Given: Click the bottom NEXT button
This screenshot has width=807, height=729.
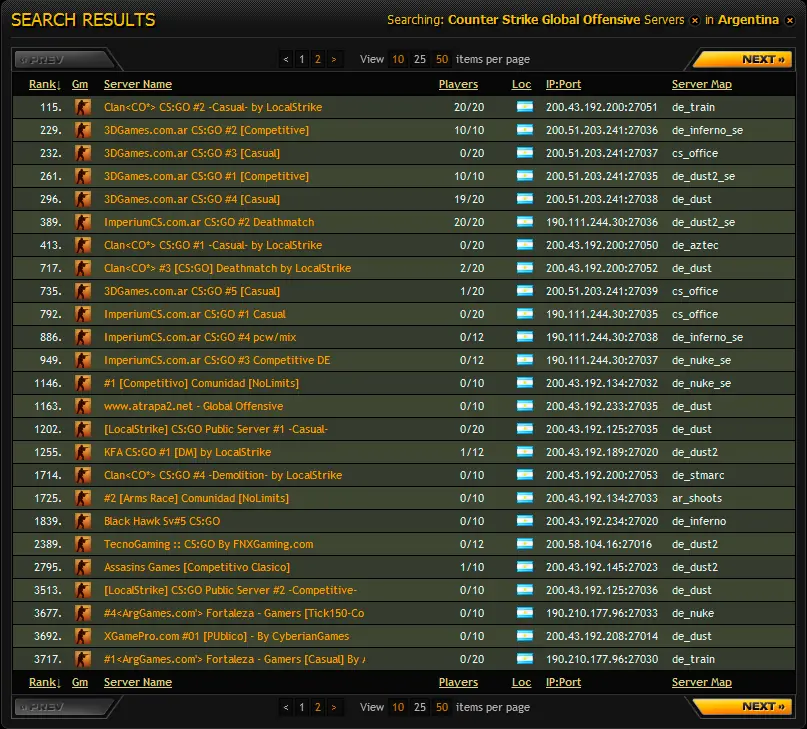Looking at the screenshot, I should click(743, 706).
